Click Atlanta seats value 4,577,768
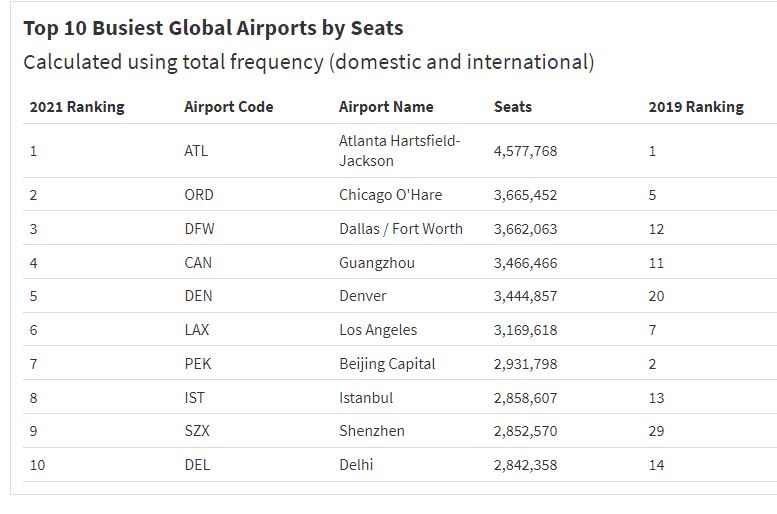Viewport: 777px width, 514px height. 525,151
